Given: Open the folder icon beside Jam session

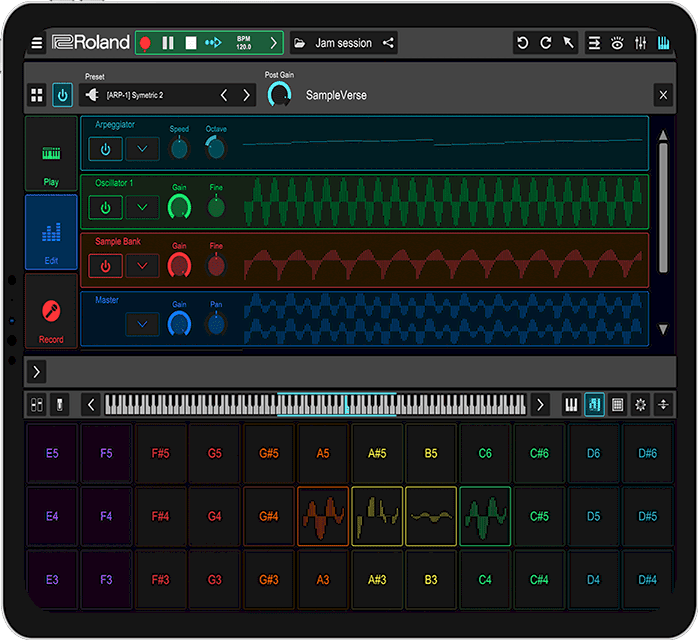Looking at the screenshot, I should click(299, 43).
